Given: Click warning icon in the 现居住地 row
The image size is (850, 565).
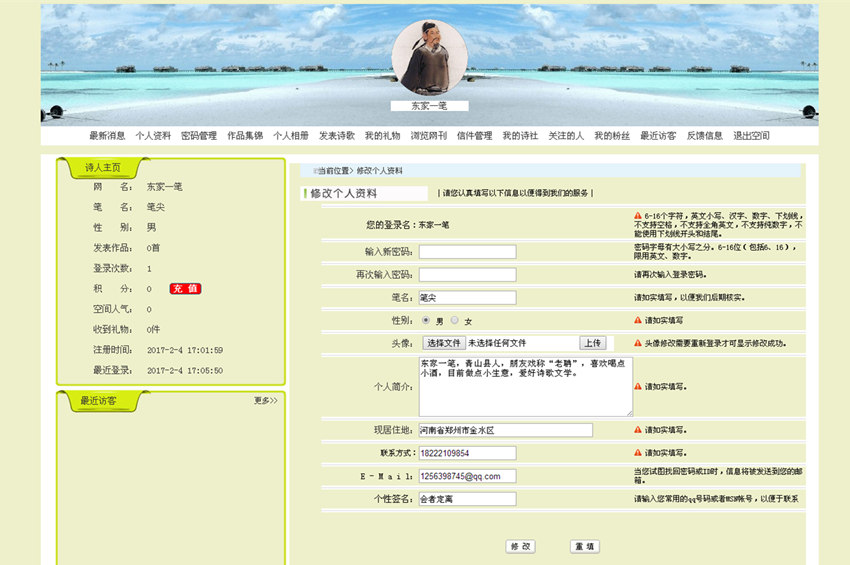Looking at the screenshot, I should pos(638,430).
